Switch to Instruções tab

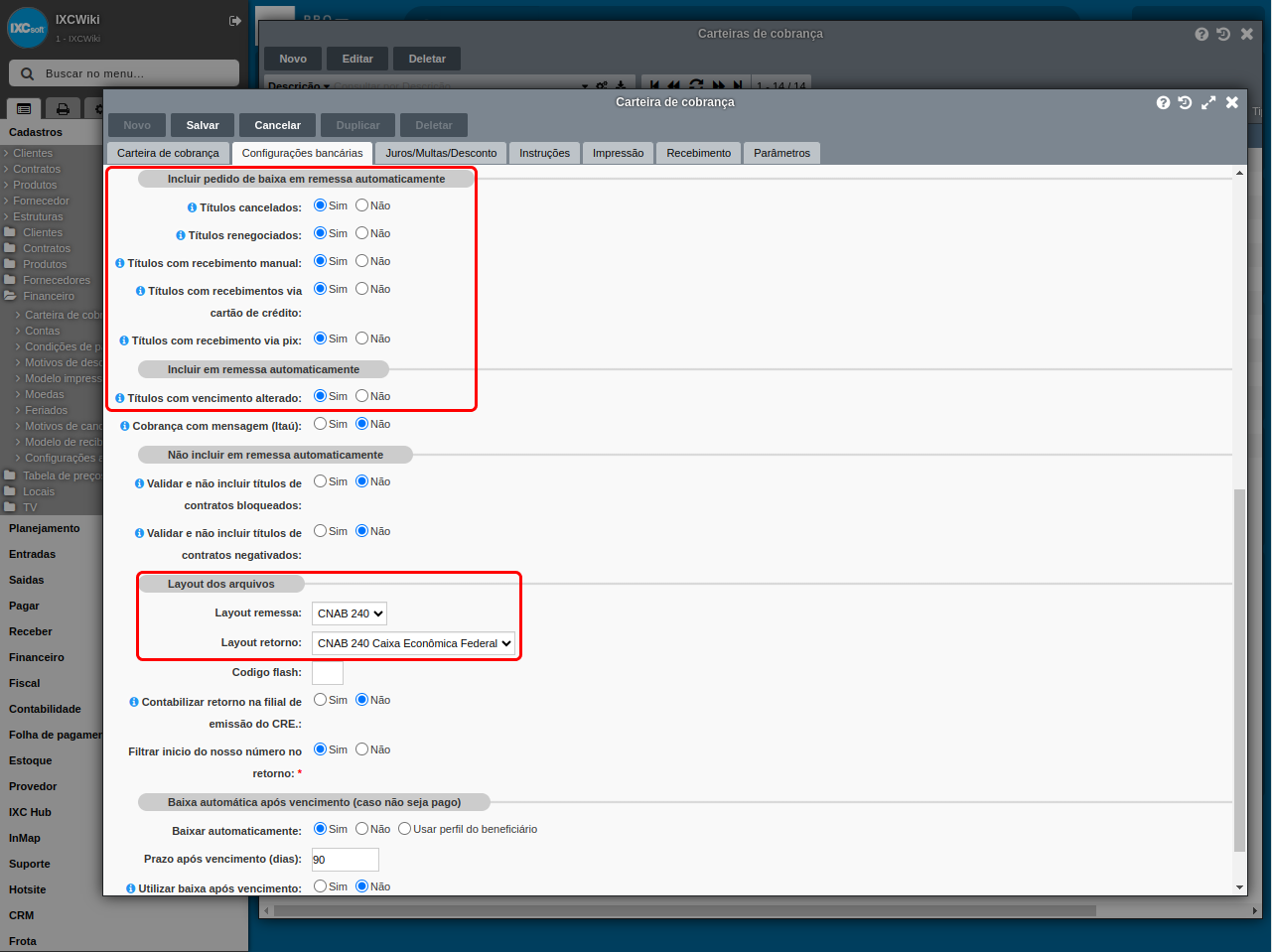point(544,153)
